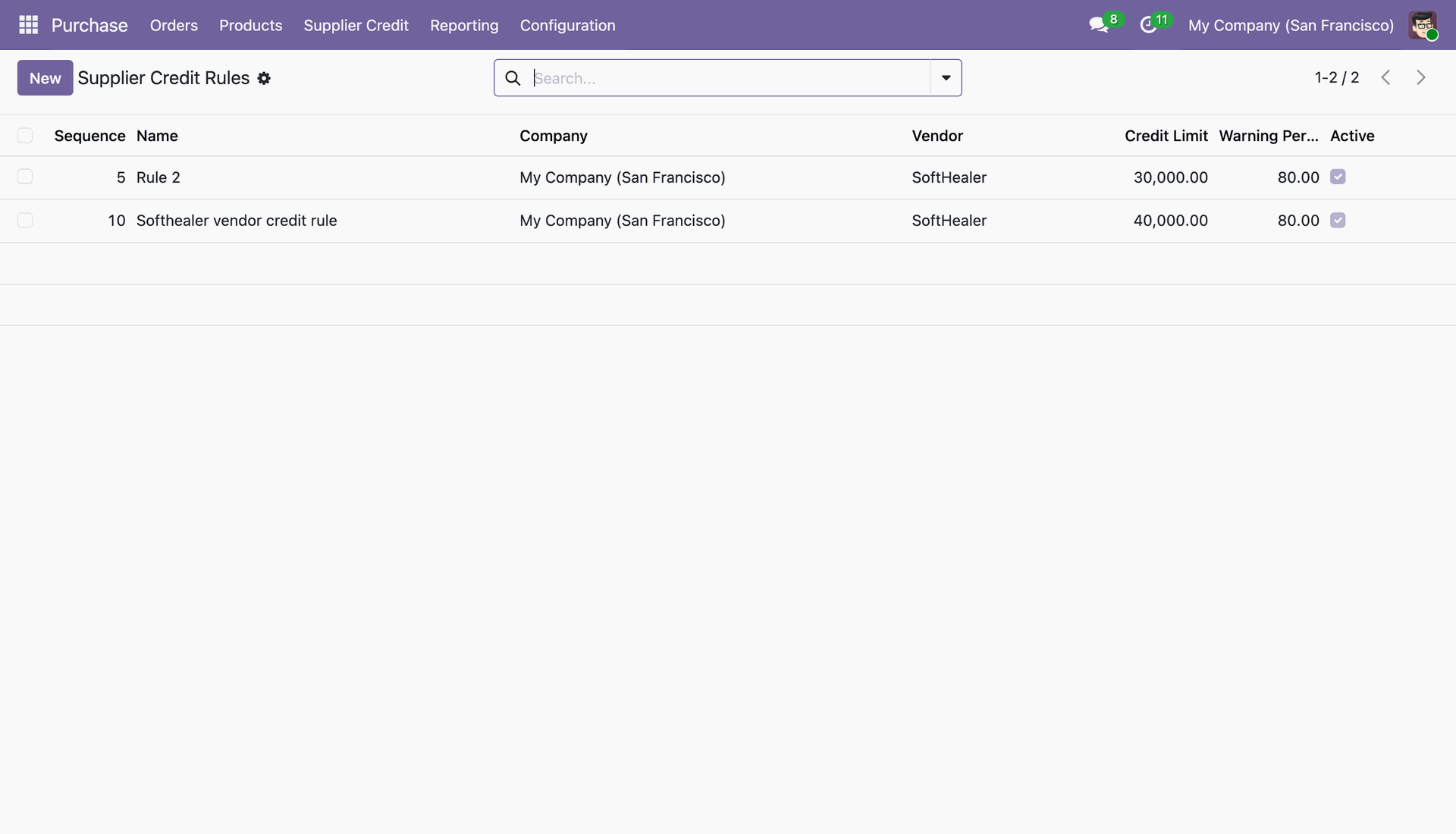The width and height of the screenshot is (1456, 834).
Task: Click the search magnifier icon
Action: pyautogui.click(x=513, y=78)
